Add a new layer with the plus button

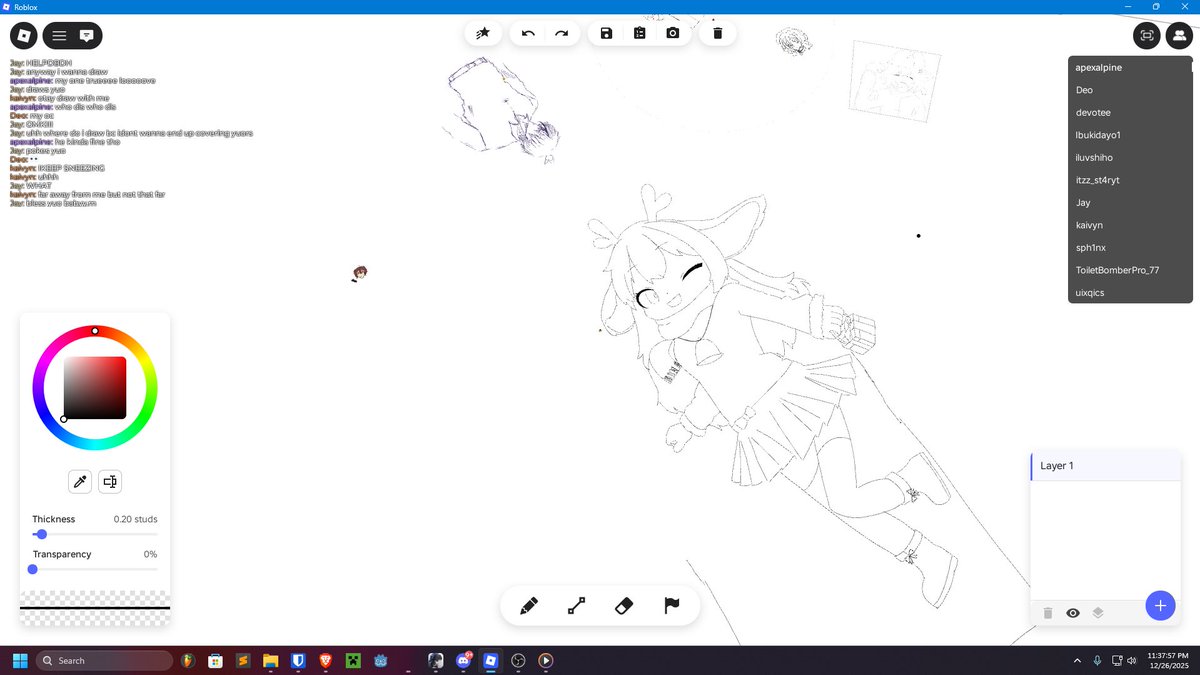tap(1160, 605)
